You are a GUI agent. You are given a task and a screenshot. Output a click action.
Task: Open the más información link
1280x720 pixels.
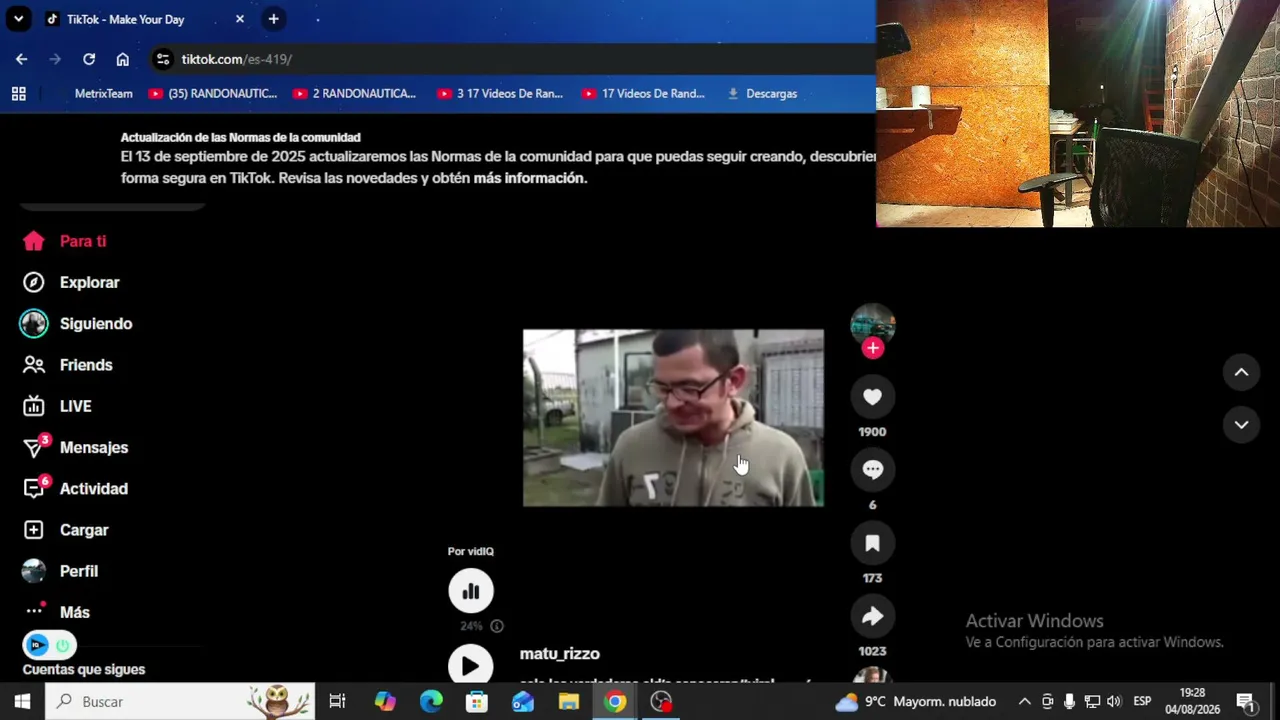529,178
